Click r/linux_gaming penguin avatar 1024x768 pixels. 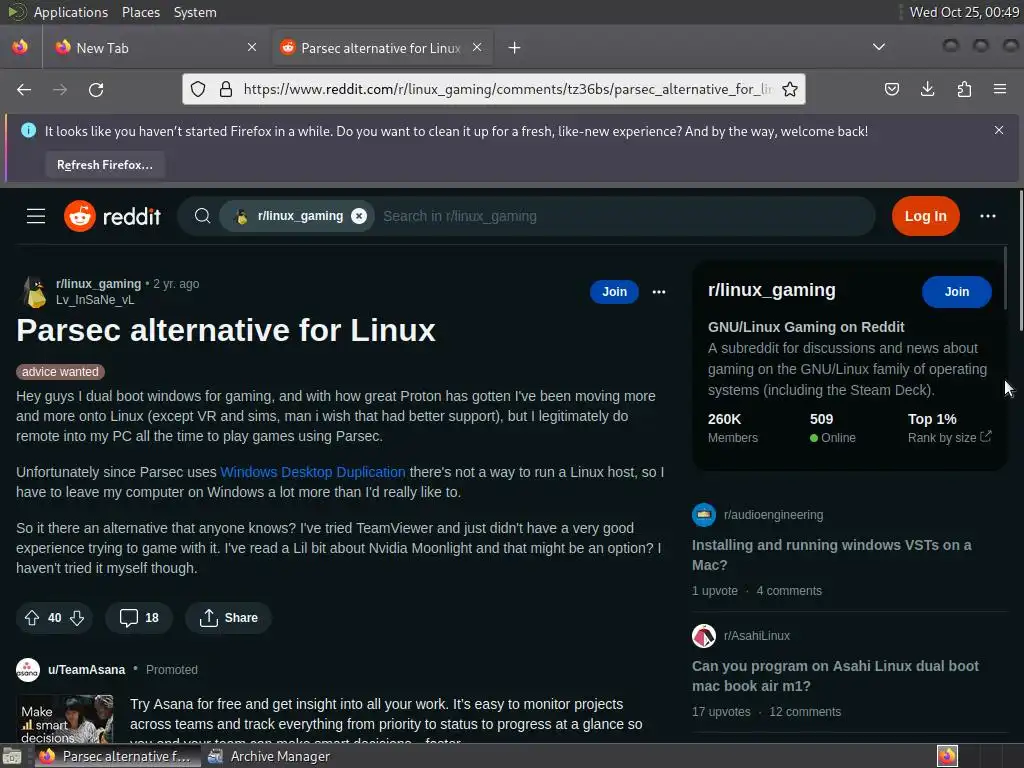pos(35,292)
